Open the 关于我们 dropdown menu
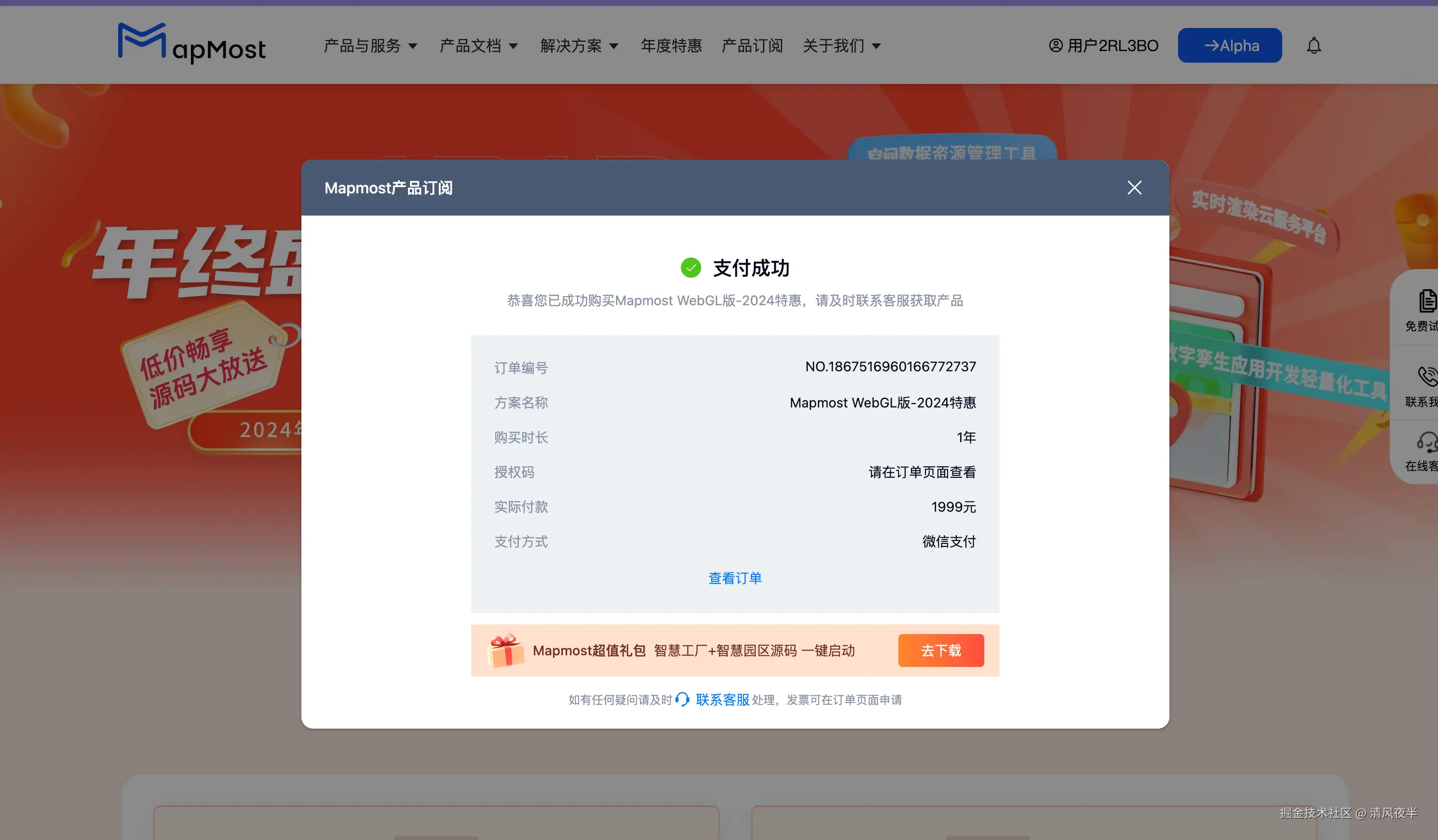Image resolution: width=1438 pixels, height=840 pixels. (x=841, y=46)
